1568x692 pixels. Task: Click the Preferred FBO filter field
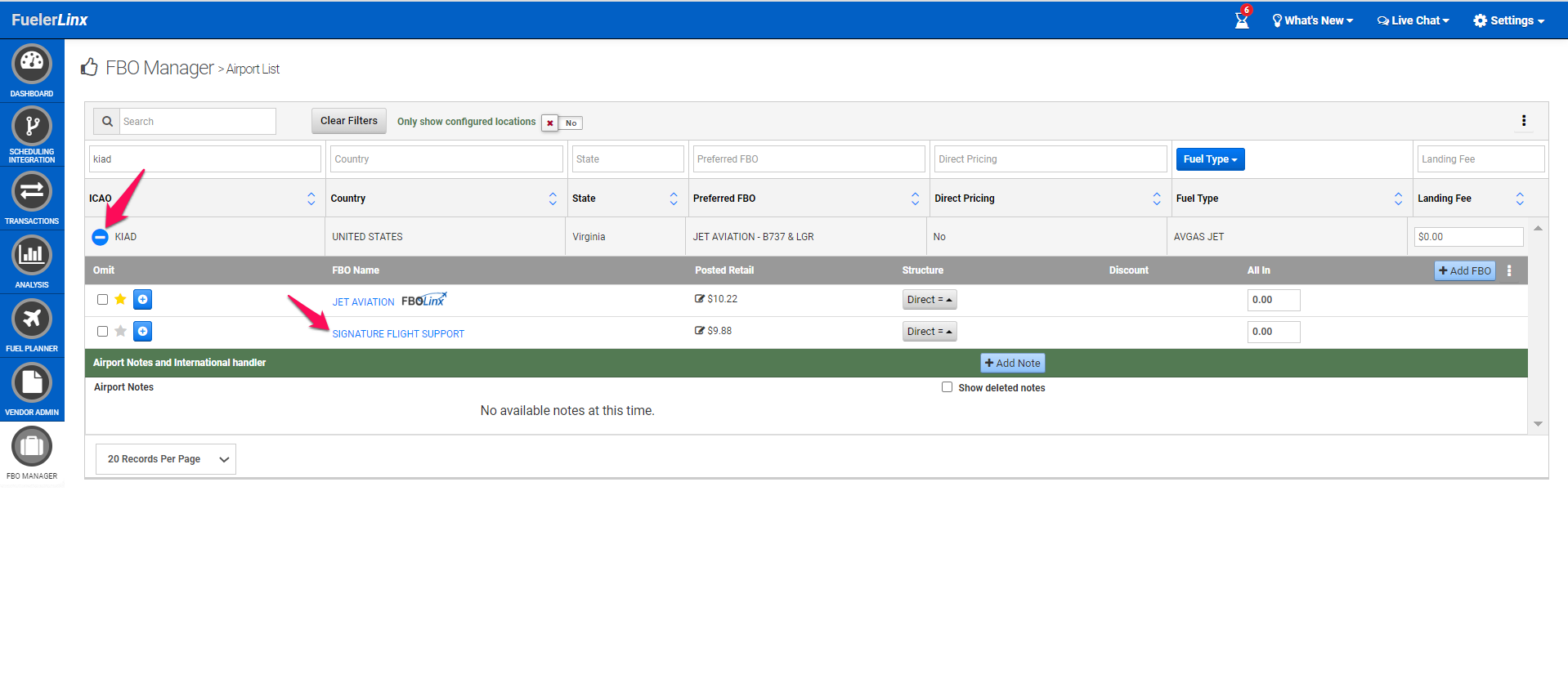[x=809, y=159]
